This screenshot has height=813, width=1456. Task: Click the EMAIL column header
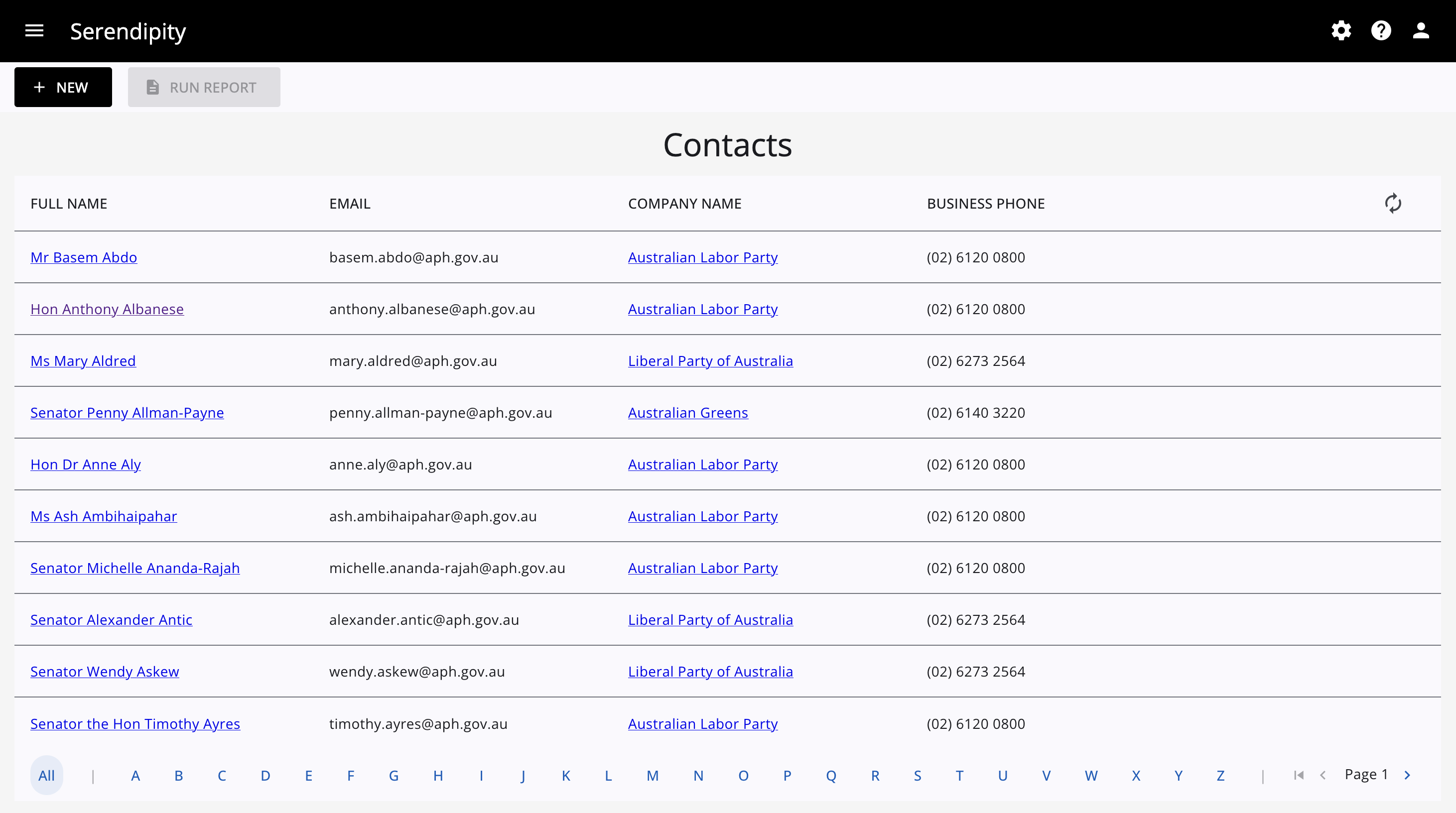coord(350,204)
